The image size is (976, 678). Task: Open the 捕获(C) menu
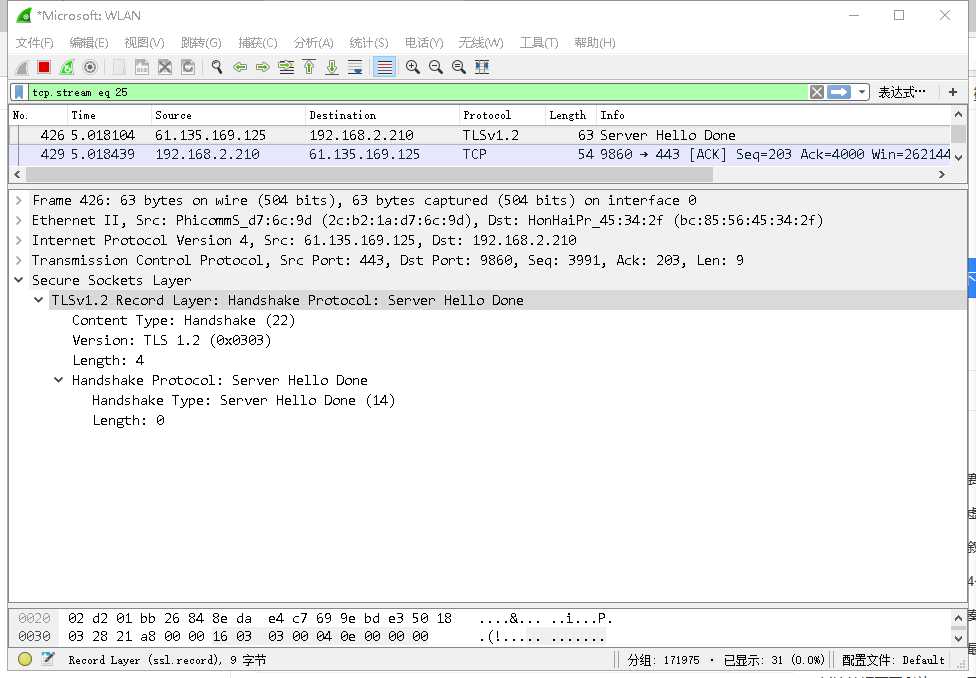pyautogui.click(x=258, y=42)
